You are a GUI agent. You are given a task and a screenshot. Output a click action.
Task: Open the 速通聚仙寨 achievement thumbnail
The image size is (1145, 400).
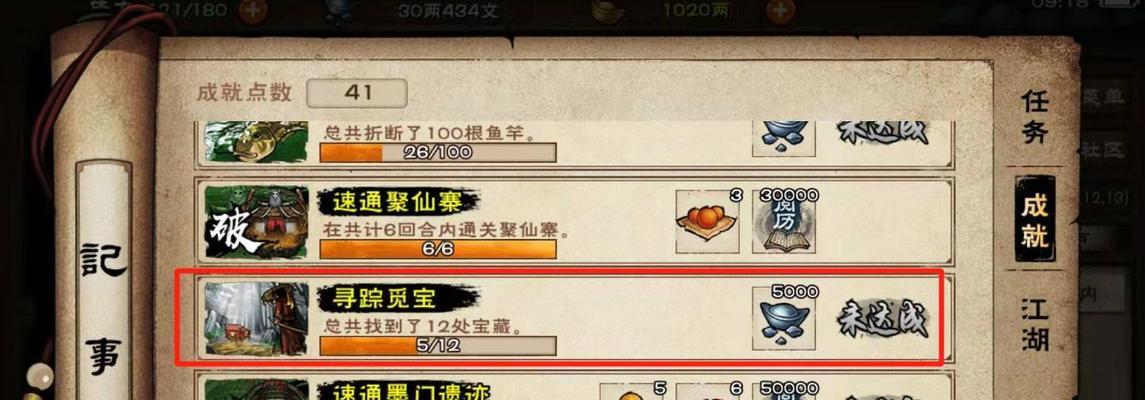click(x=256, y=222)
